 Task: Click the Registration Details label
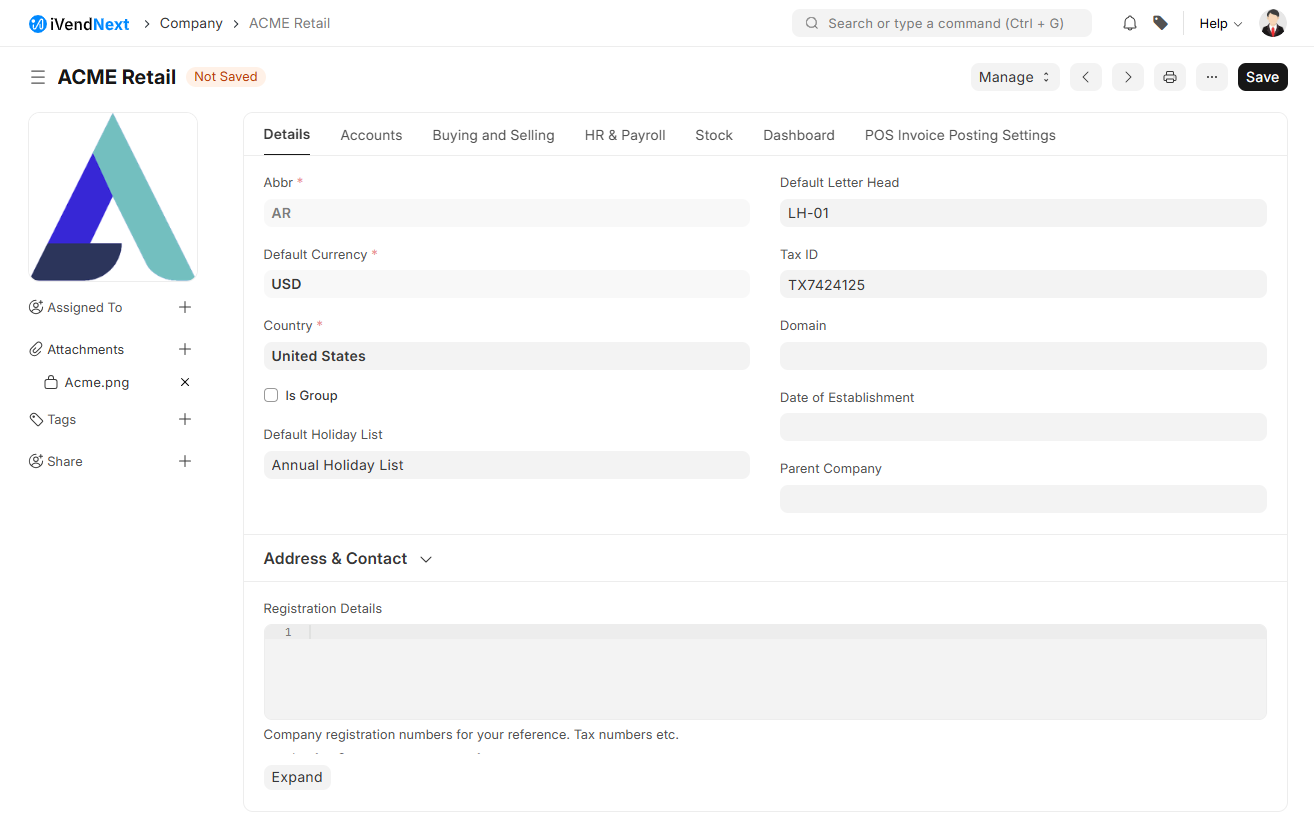[x=323, y=608]
